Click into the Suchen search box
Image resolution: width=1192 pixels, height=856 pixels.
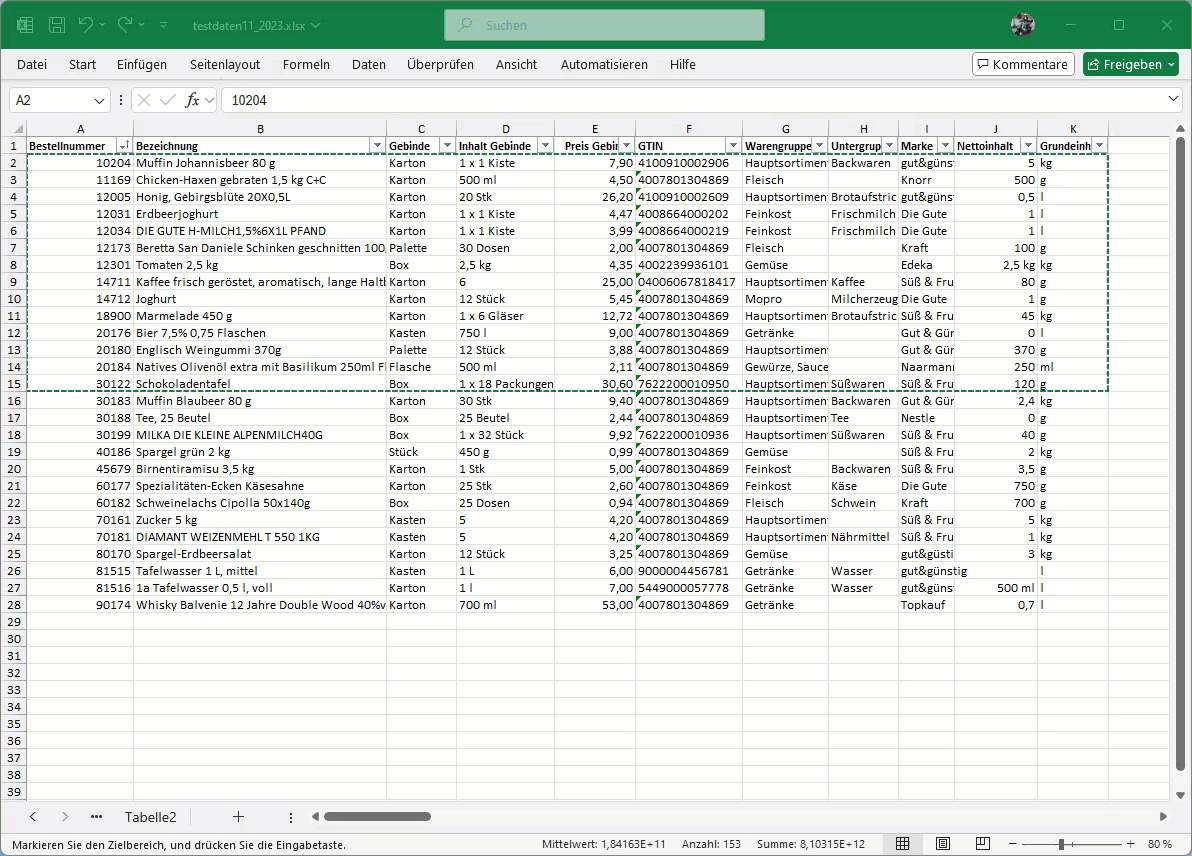point(604,25)
